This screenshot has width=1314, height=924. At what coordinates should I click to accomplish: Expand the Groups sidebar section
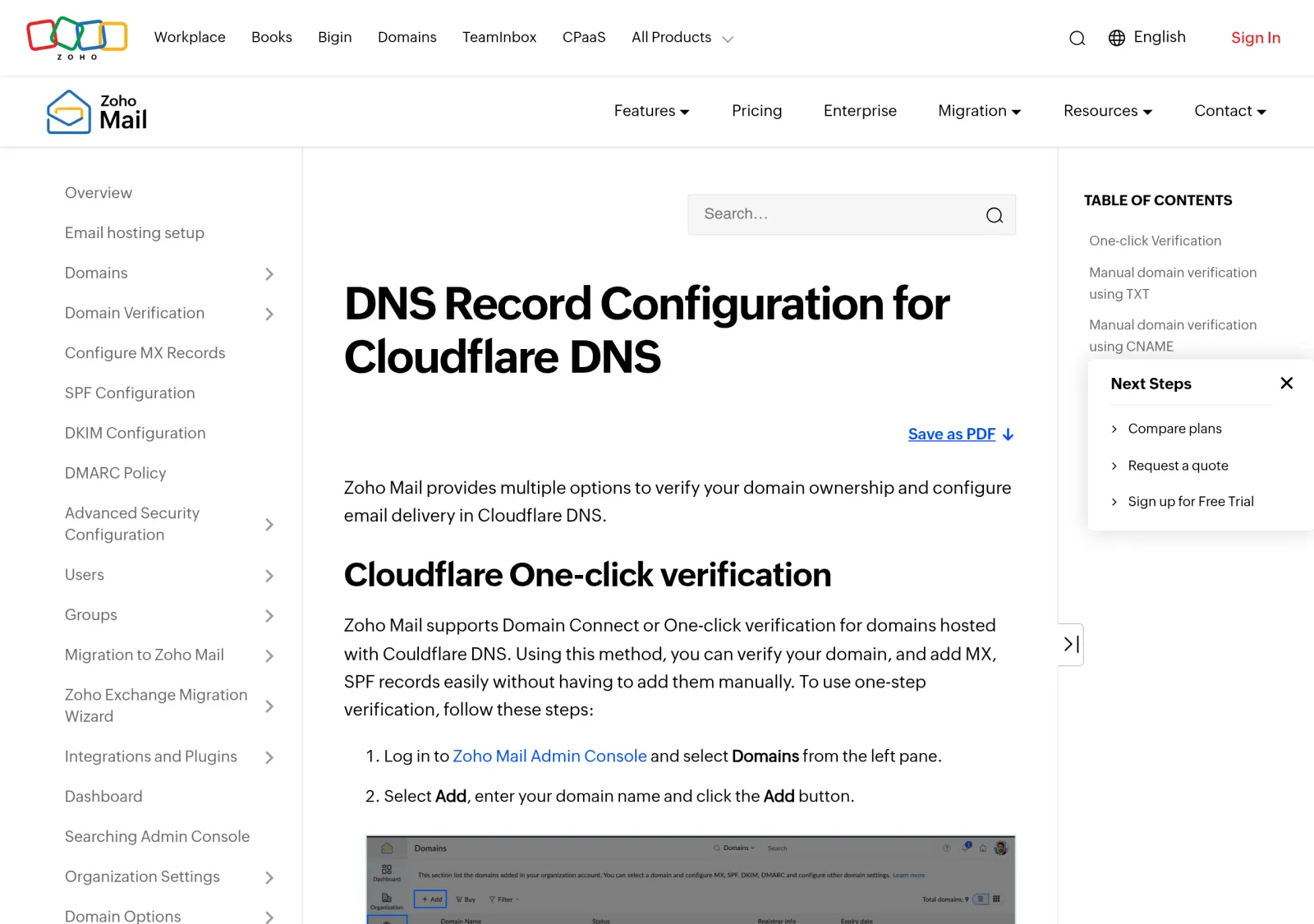tap(269, 616)
